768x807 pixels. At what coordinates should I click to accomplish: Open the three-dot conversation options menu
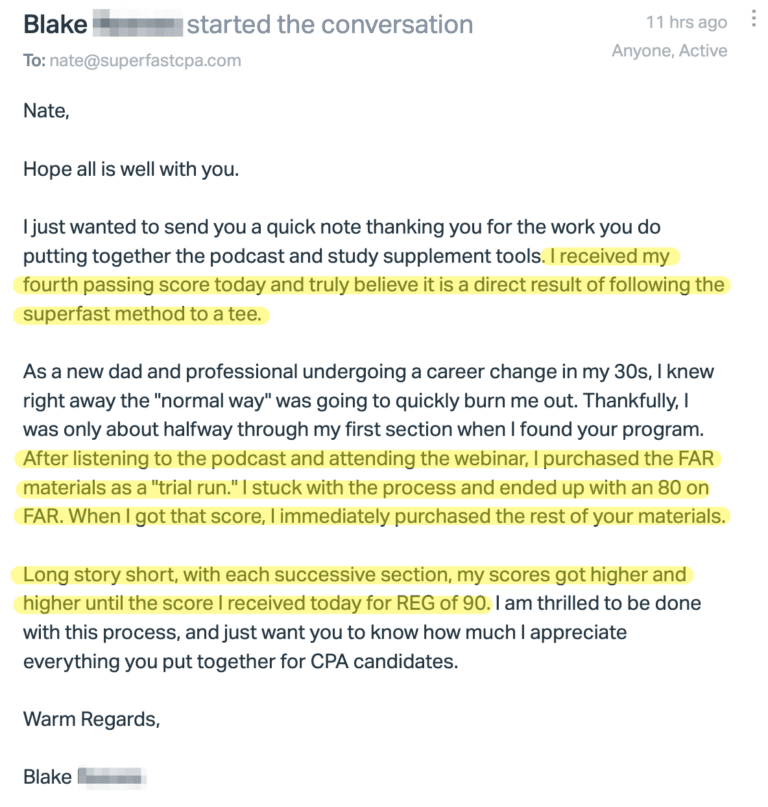coord(750,22)
